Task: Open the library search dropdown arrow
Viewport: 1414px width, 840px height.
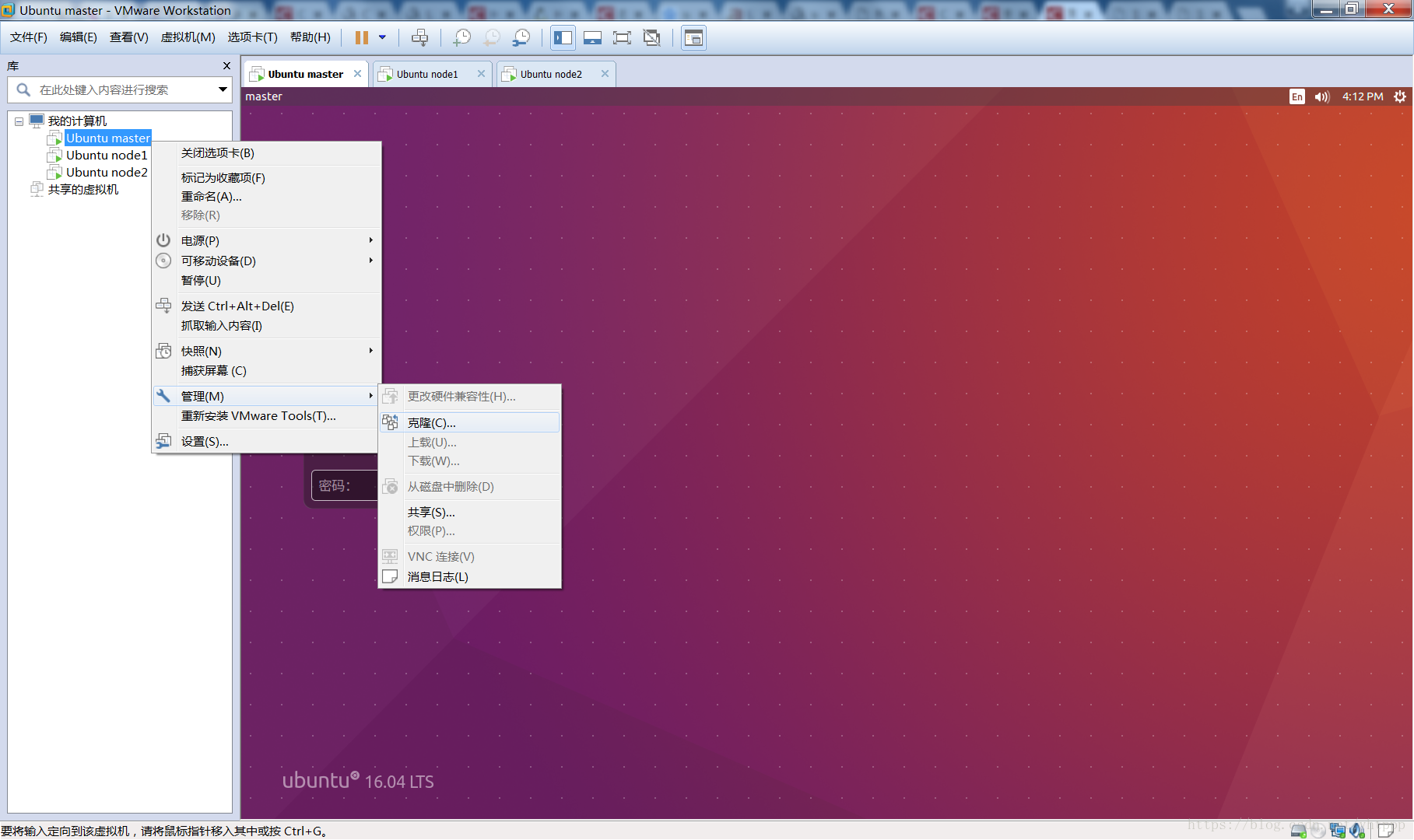Action: (223, 89)
